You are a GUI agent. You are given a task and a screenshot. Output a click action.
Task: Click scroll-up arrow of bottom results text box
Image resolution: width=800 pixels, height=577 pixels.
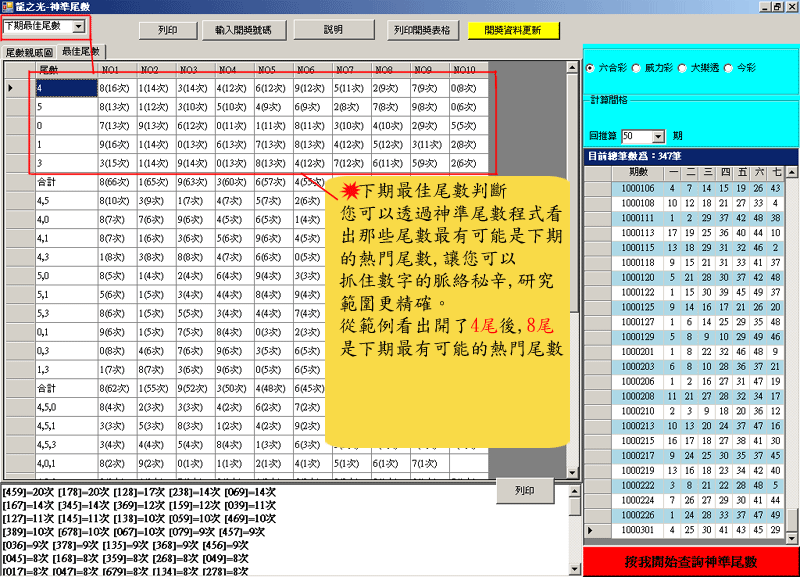[x=574, y=492]
